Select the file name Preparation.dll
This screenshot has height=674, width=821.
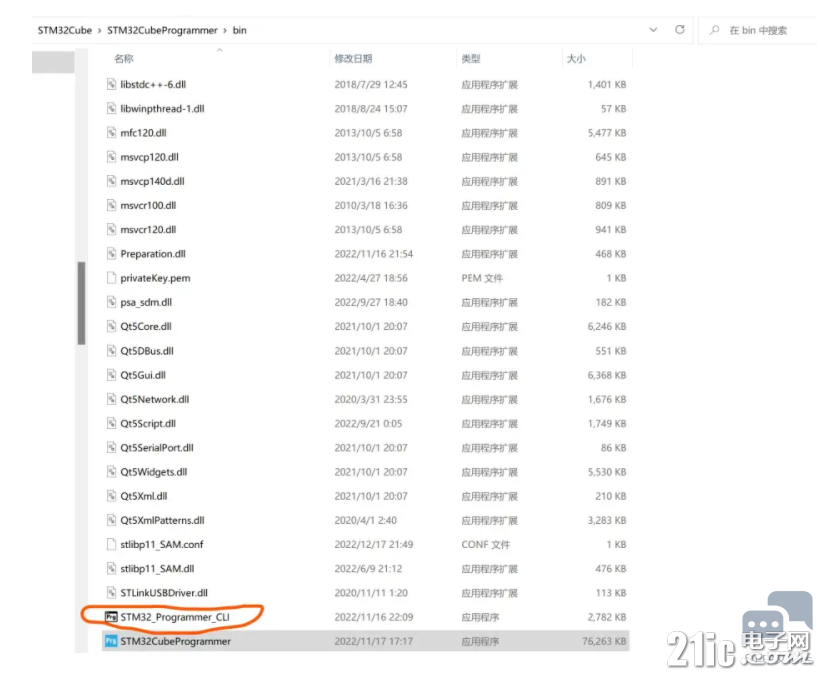click(x=153, y=253)
